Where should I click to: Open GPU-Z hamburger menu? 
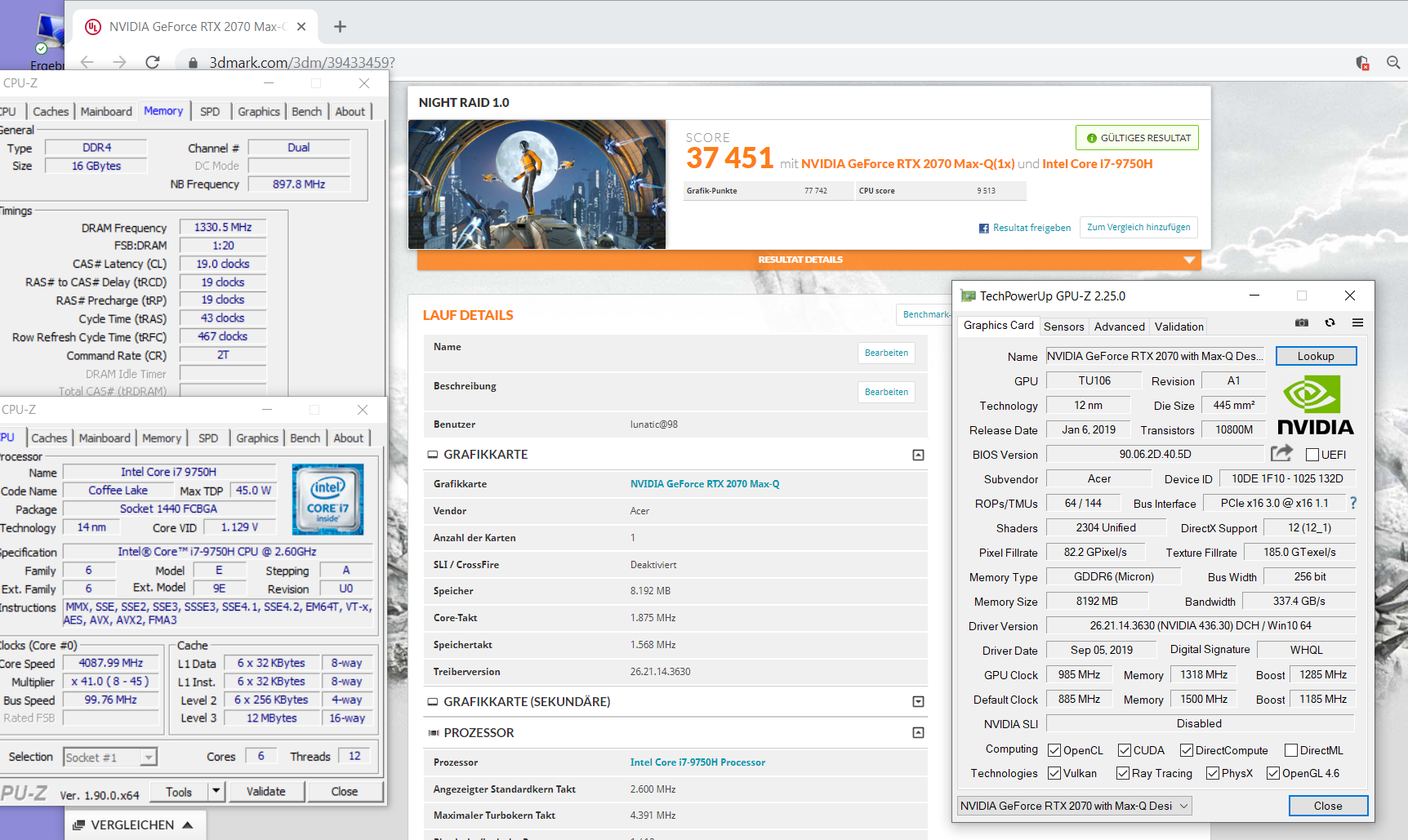(x=1357, y=323)
